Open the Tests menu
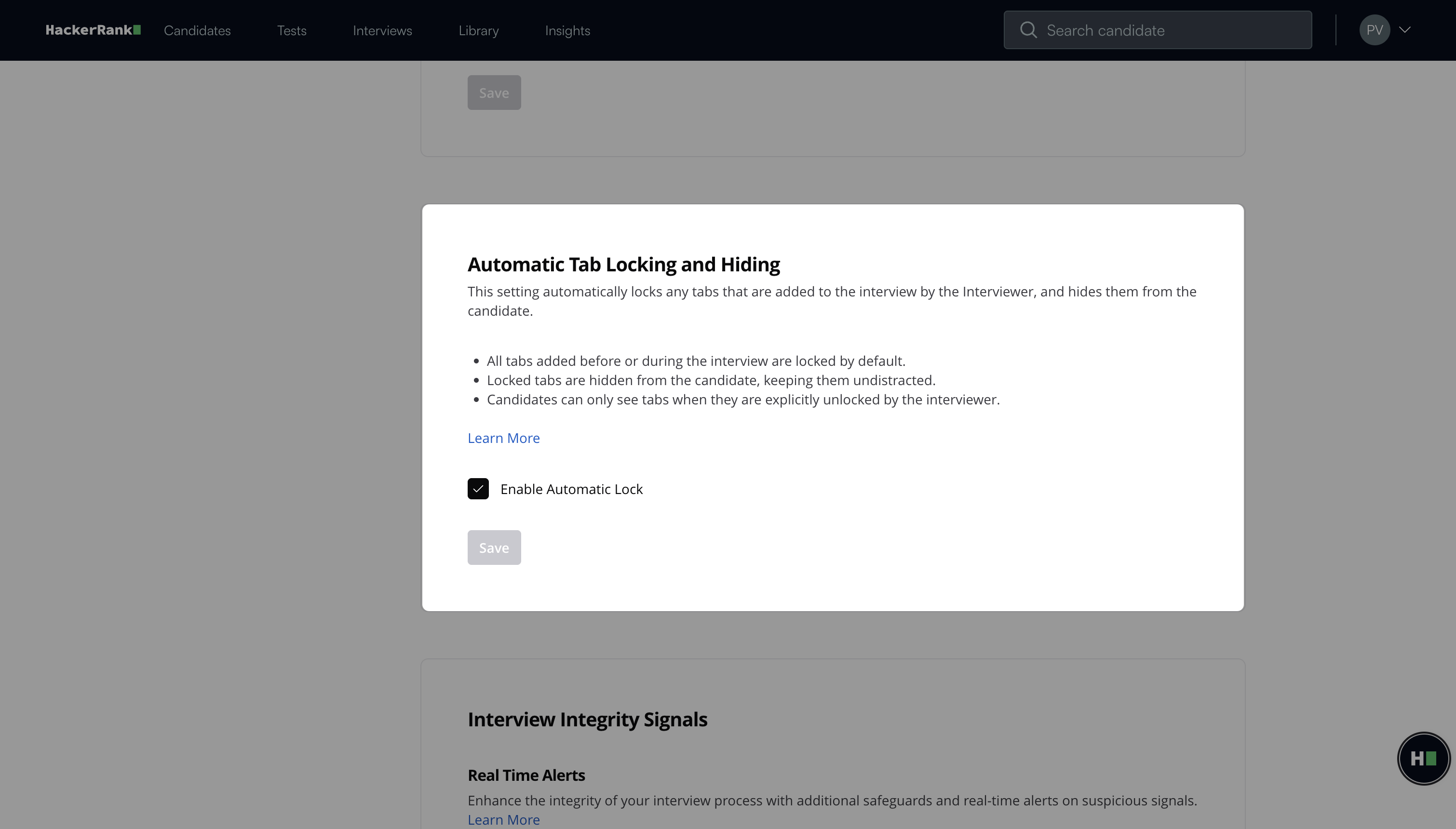The width and height of the screenshot is (1456, 829). [x=292, y=31]
